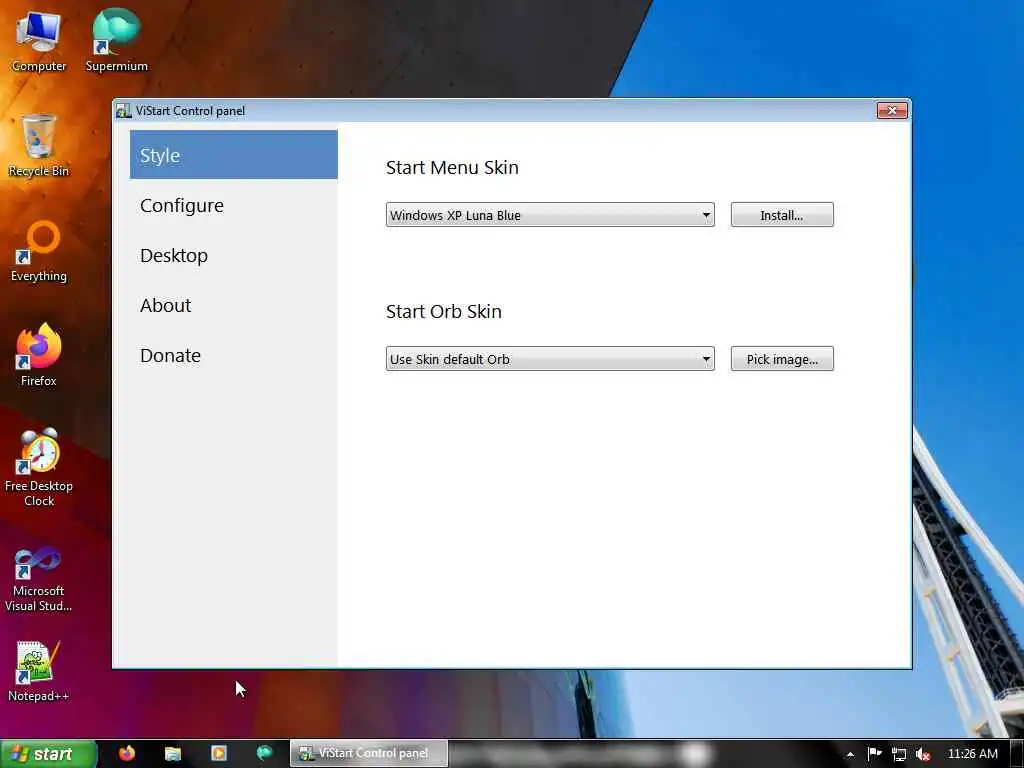Open the file explorer taskbar icon
Screen dimensions: 1024x768
point(172,754)
